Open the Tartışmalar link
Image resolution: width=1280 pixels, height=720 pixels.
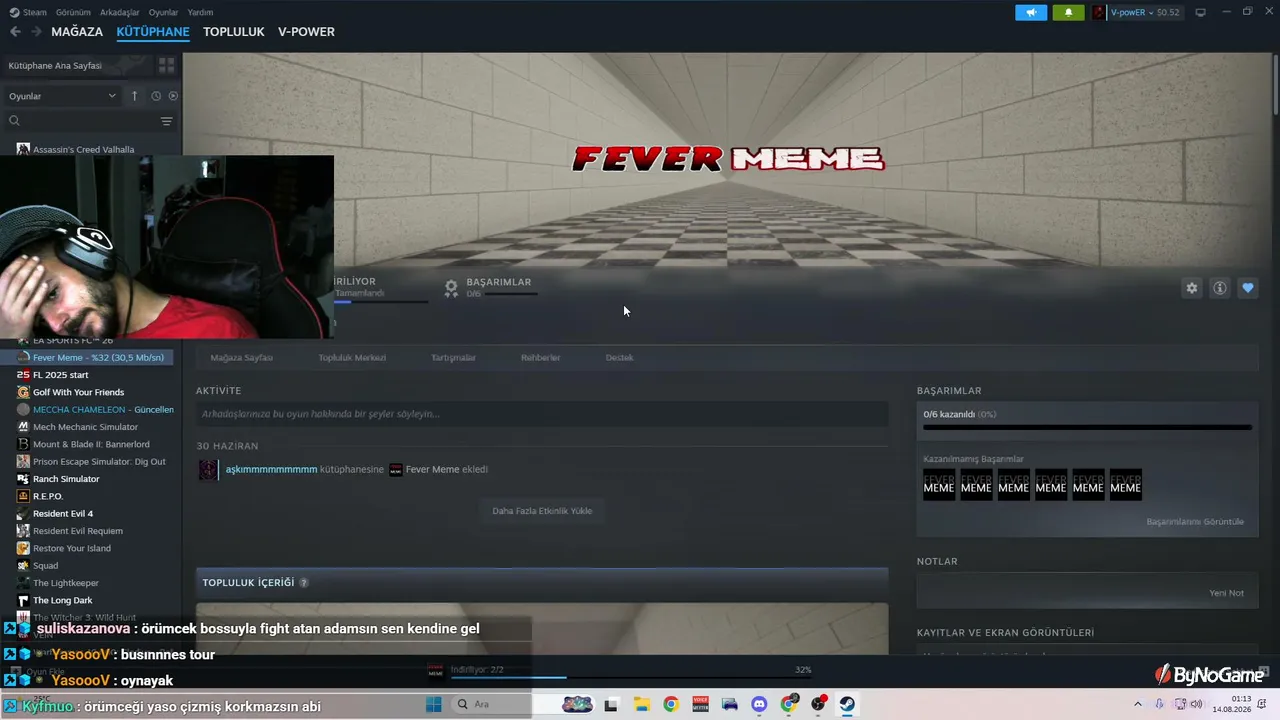coord(453,357)
